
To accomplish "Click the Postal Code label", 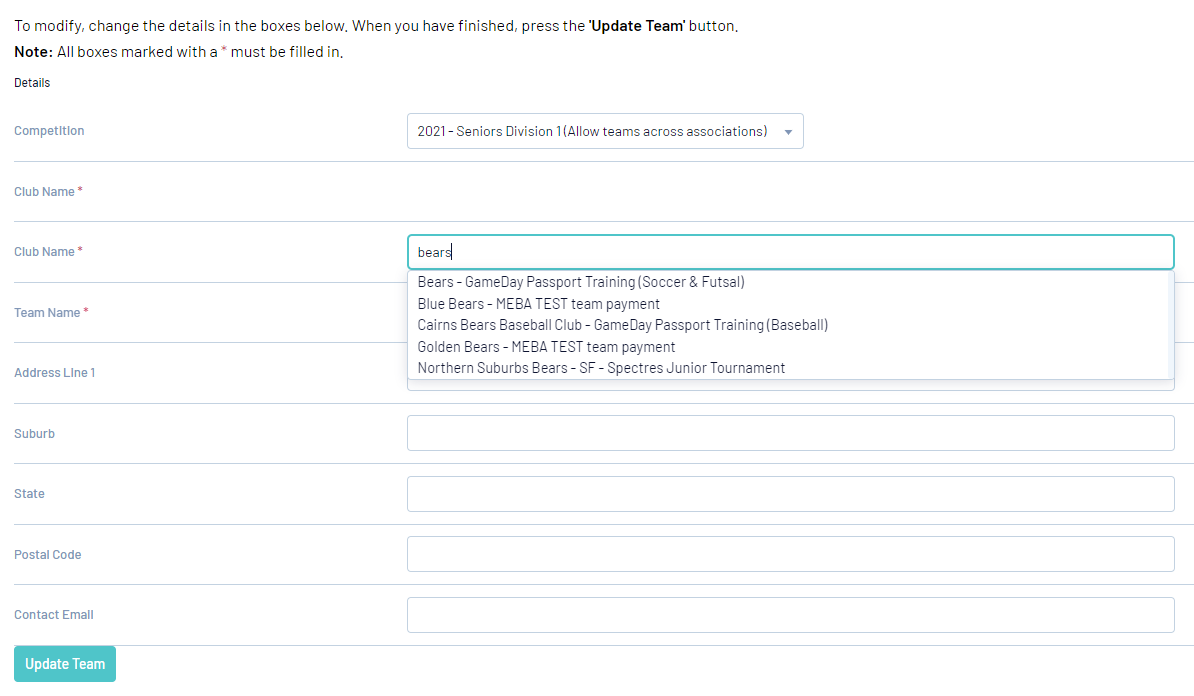I will [x=48, y=555].
